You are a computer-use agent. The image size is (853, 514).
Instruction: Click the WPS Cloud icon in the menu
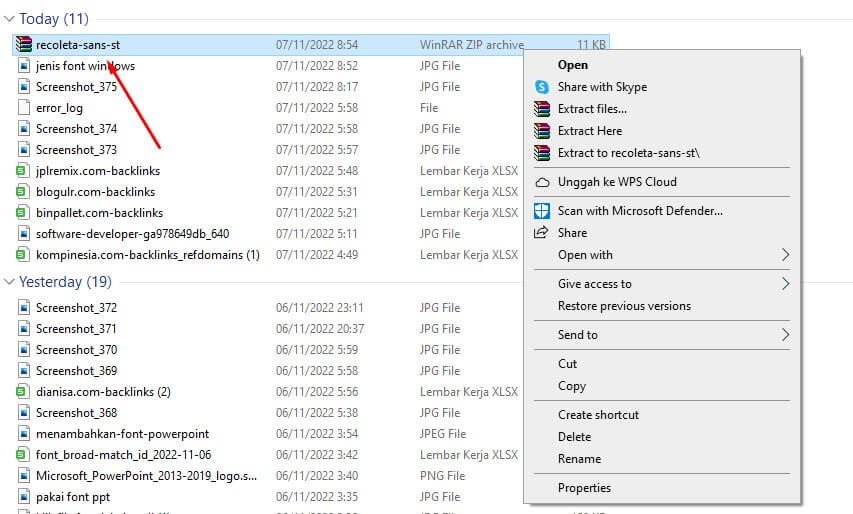point(542,182)
